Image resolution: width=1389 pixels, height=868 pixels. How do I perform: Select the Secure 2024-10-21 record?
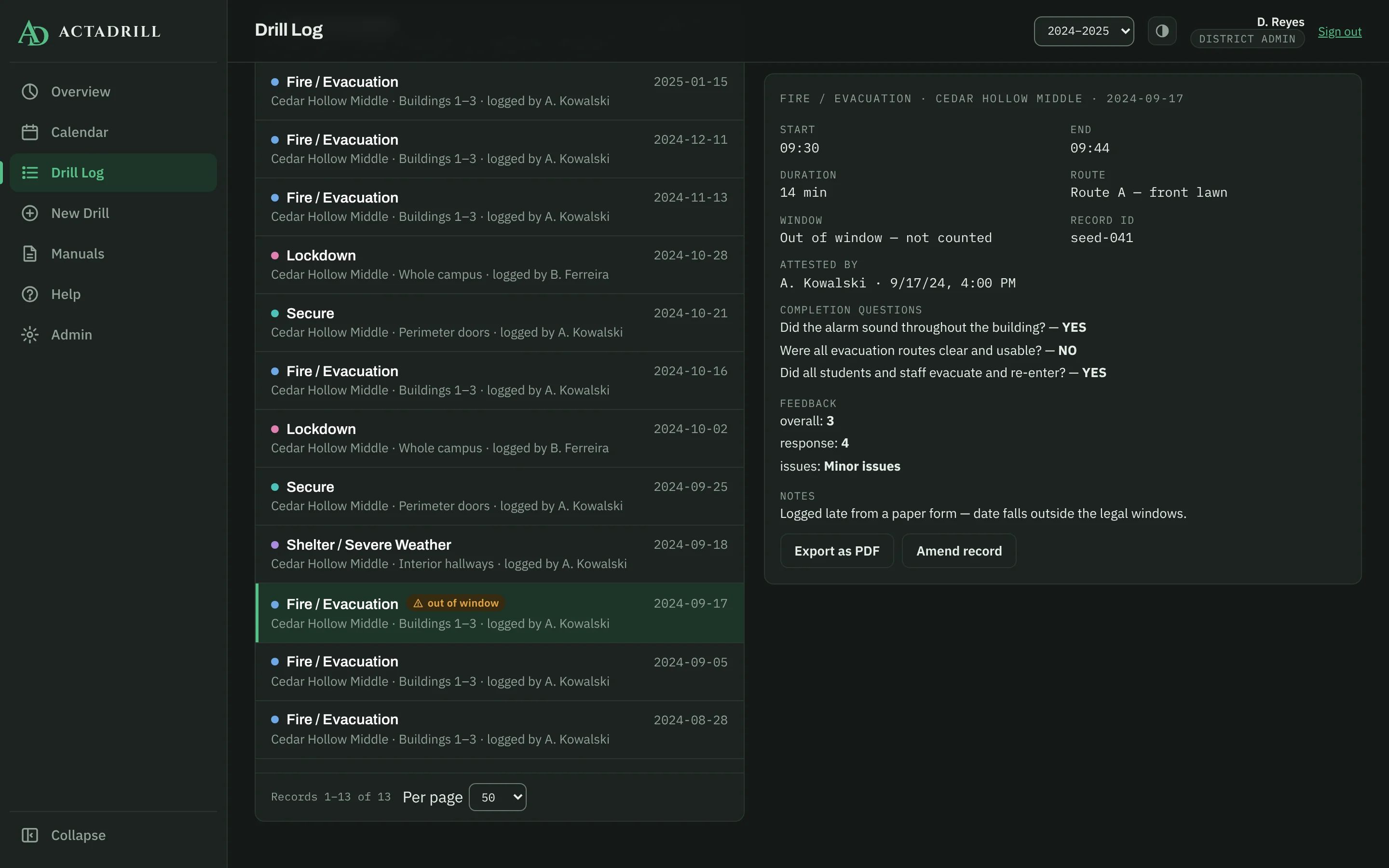(499, 323)
